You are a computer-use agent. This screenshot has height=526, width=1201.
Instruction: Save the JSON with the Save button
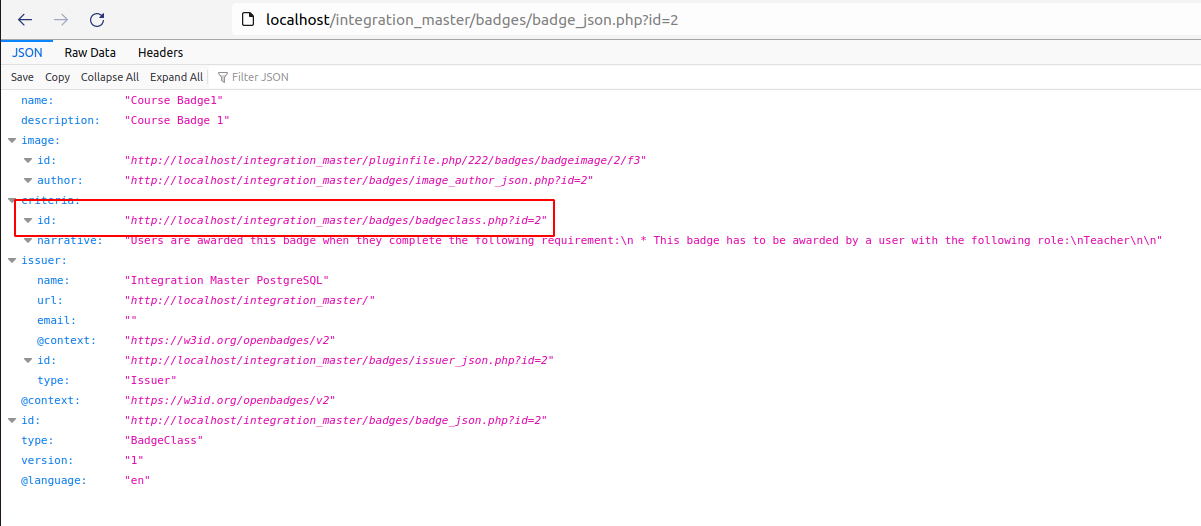pyautogui.click(x=22, y=77)
